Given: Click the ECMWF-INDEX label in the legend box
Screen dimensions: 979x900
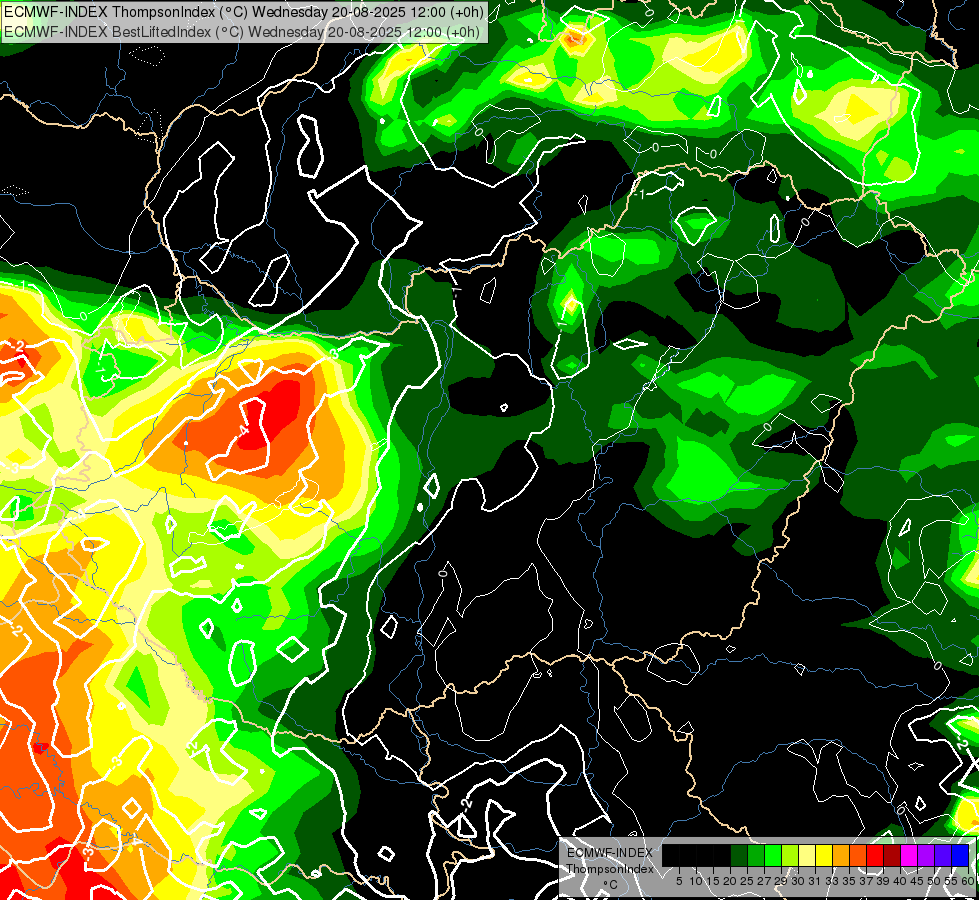Looking at the screenshot, I should (x=609, y=853).
